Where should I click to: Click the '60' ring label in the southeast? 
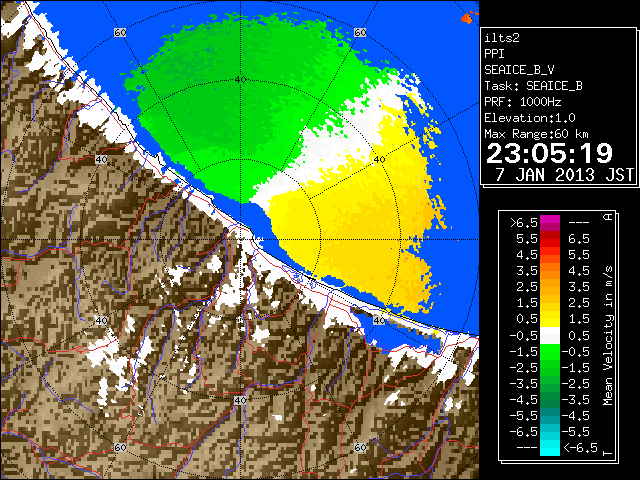pos(360,447)
